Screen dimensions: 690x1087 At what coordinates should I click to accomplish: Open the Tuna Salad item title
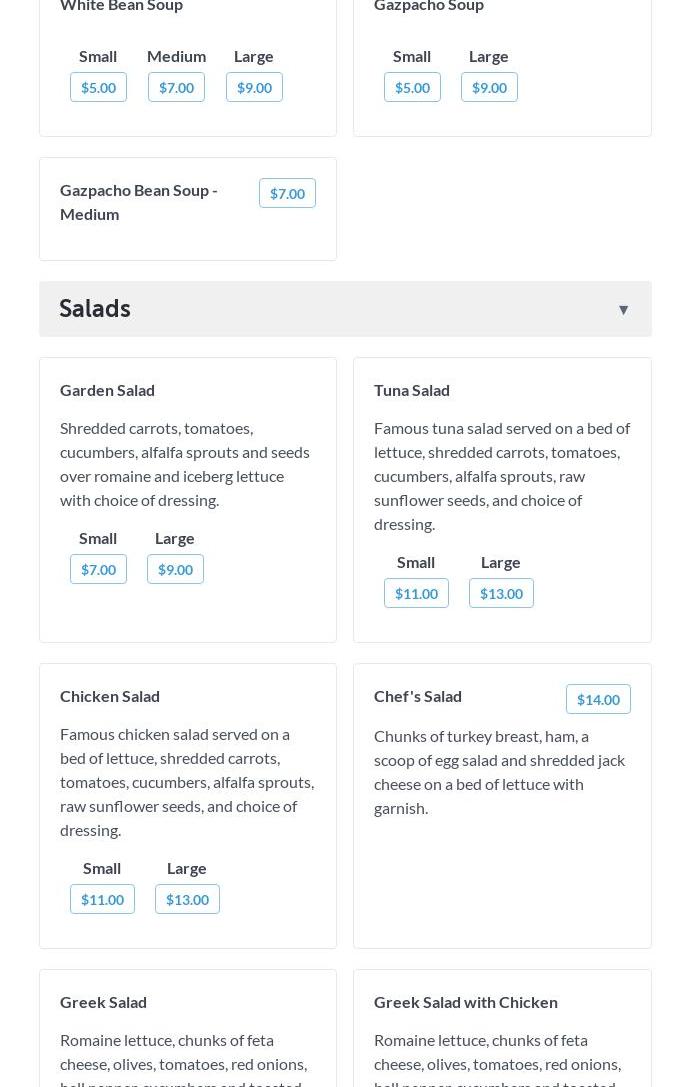point(412,390)
